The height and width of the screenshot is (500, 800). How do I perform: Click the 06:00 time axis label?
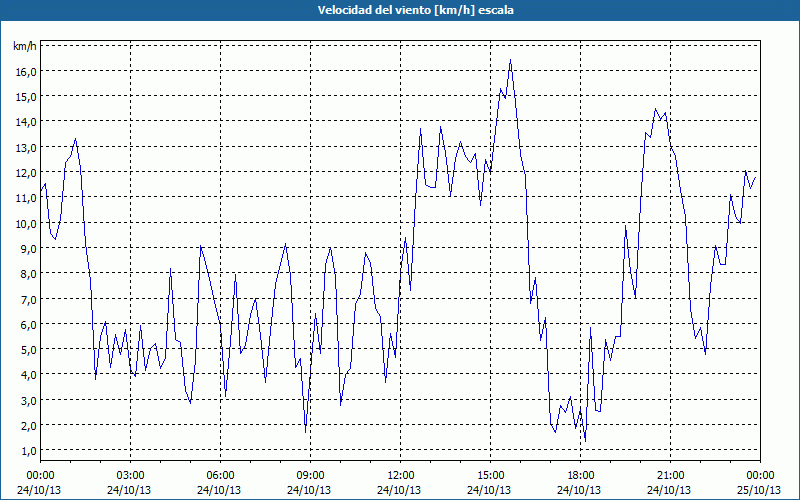220,476
